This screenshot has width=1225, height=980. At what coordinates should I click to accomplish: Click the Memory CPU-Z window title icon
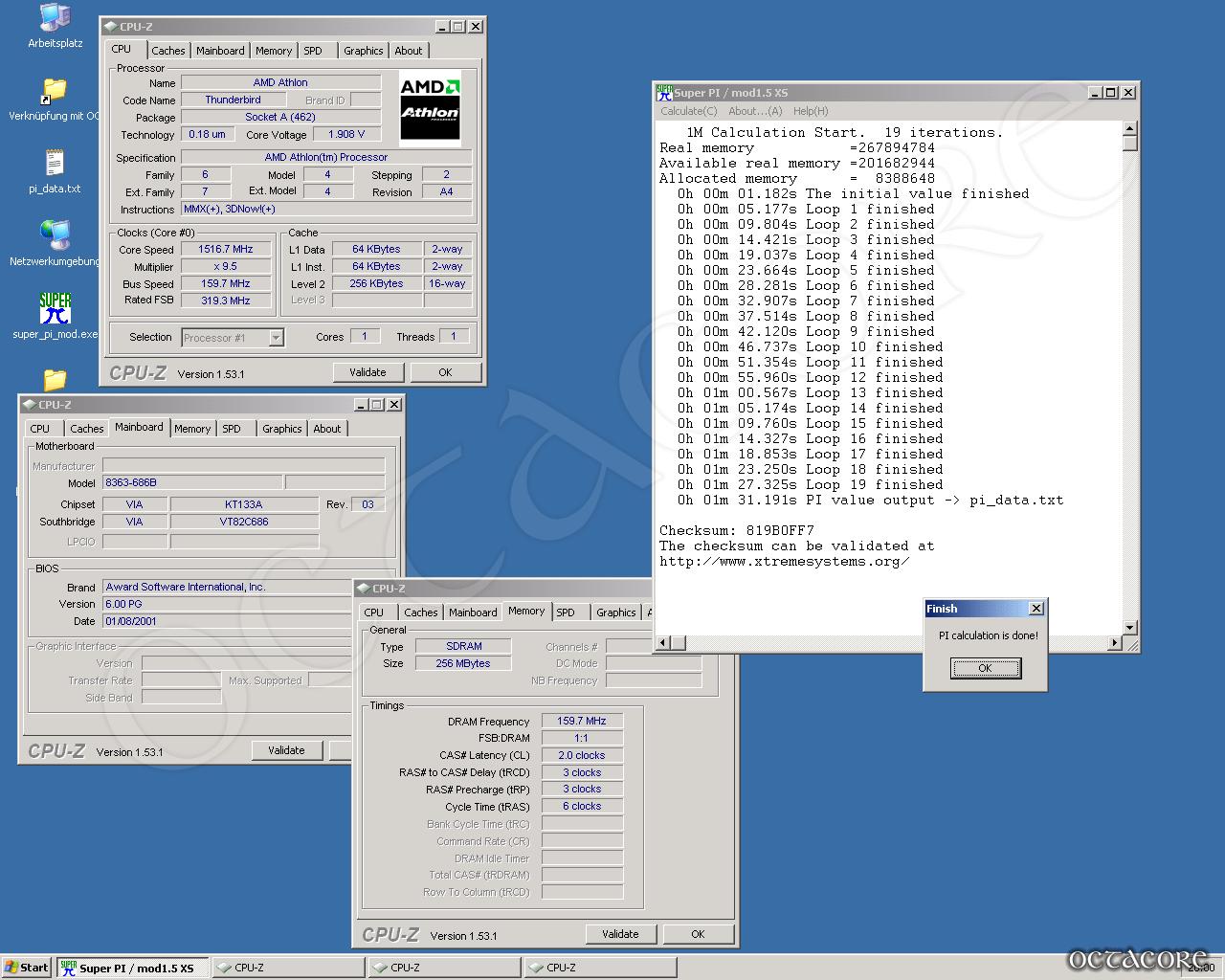pos(362,589)
